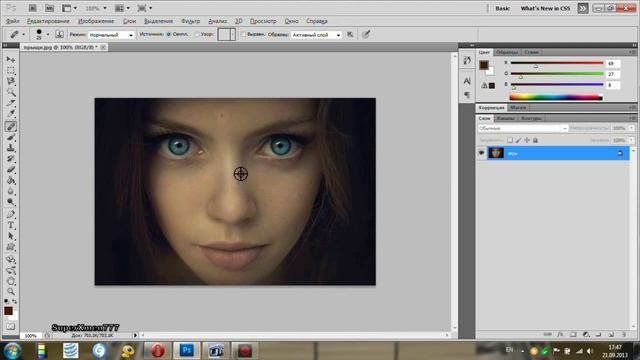Create a new layer from Layers panel
This screenshot has width=640, height=360.
tap(611, 334)
